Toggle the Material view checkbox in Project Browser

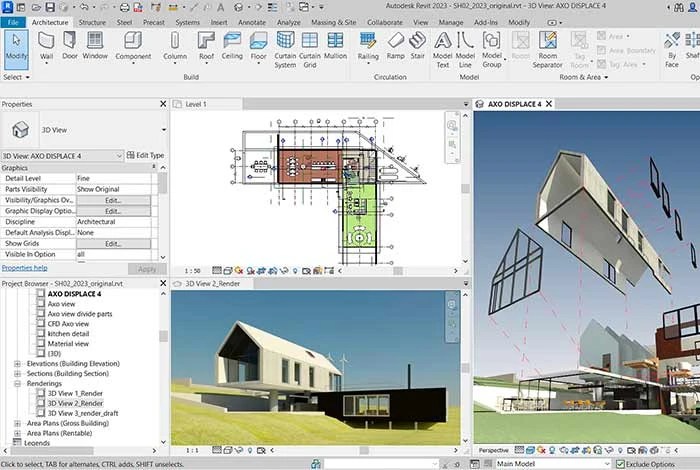pyautogui.click(x=41, y=343)
